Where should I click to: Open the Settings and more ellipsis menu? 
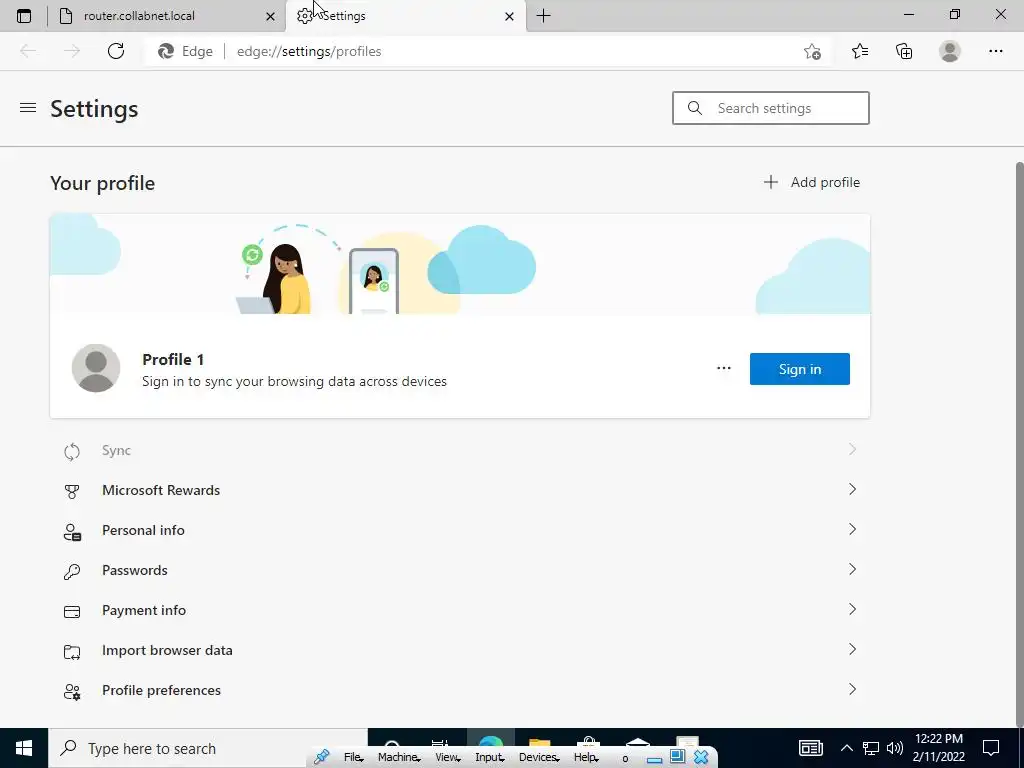coord(995,51)
